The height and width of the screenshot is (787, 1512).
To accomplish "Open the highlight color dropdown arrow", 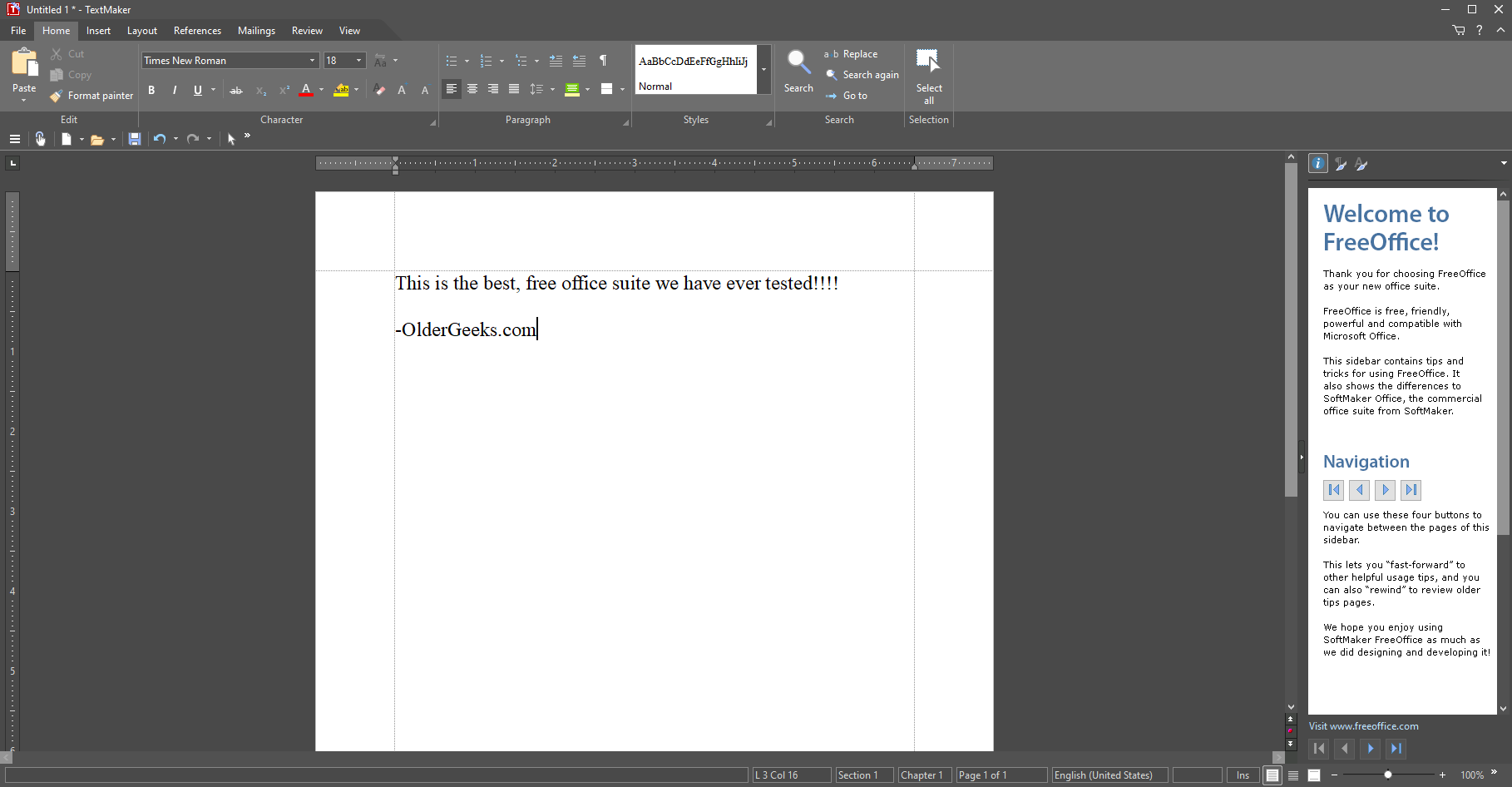I will click(356, 90).
